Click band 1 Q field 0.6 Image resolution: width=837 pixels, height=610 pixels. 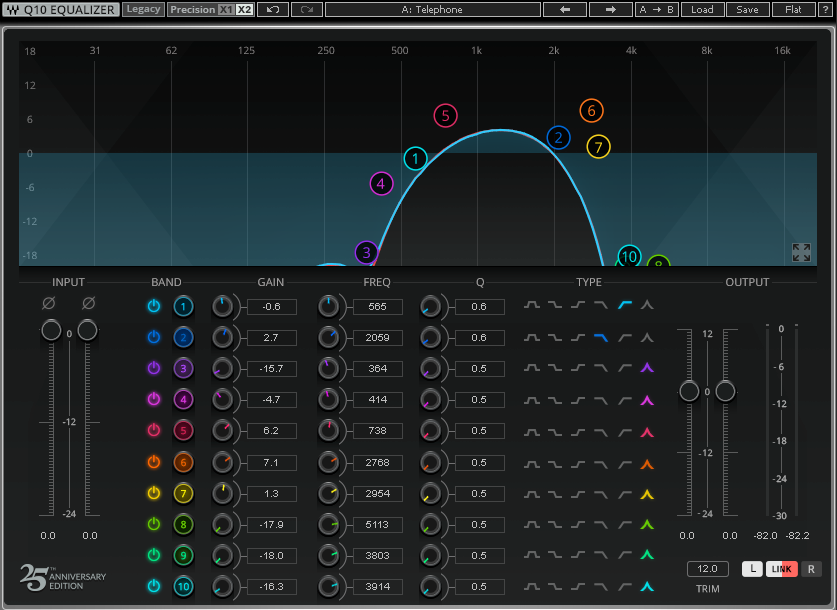(479, 307)
